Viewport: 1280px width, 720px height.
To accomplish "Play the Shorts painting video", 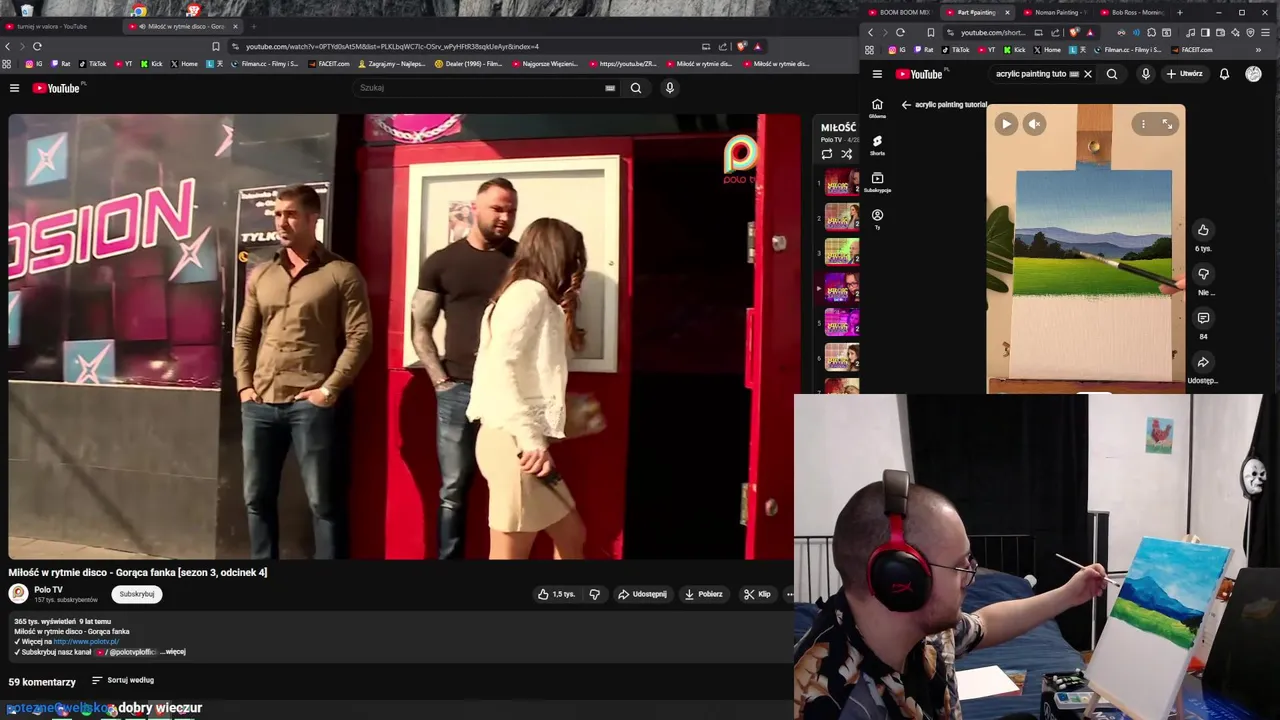I will [x=1006, y=124].
